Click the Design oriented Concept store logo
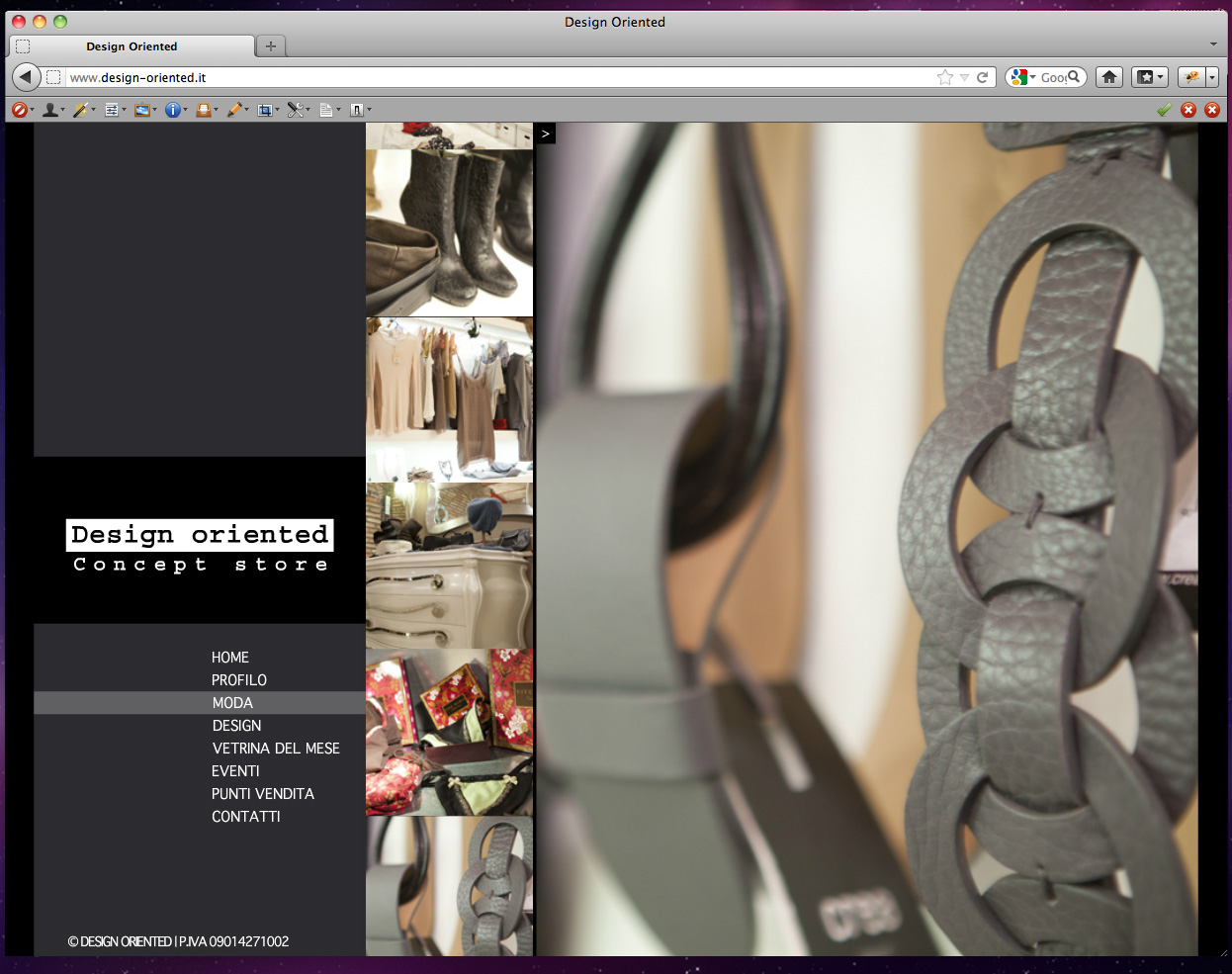Image resolution: width=1232 pixels, height=974 pixels. tap(200, 548)
